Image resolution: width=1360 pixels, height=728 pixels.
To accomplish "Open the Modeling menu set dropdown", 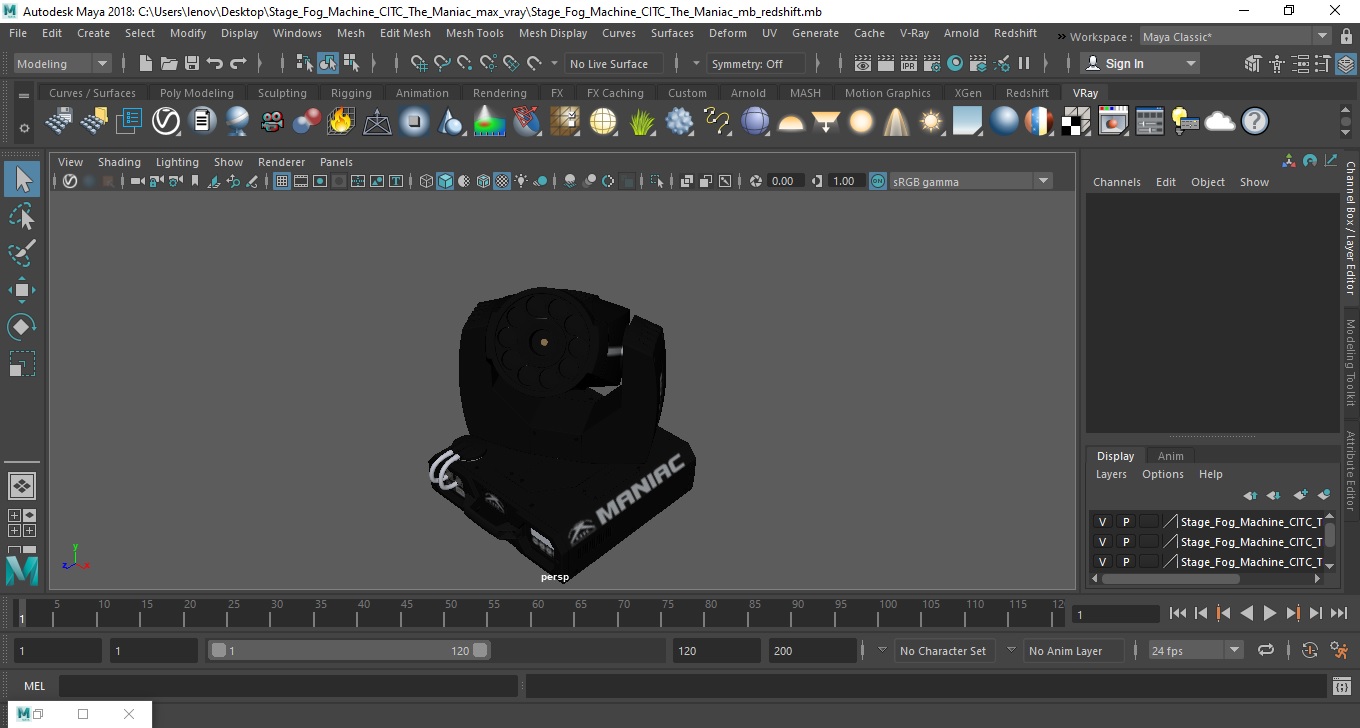I will point(62,63).
